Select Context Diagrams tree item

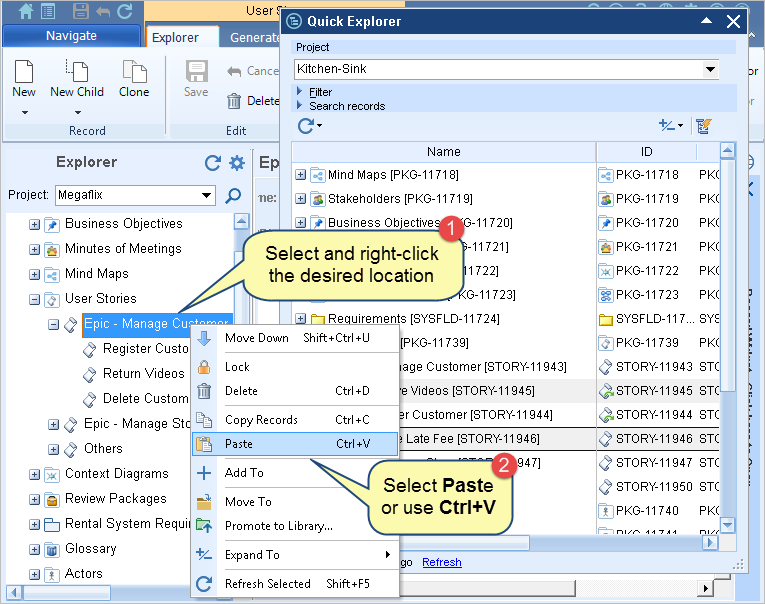click(x=117, y=474)
